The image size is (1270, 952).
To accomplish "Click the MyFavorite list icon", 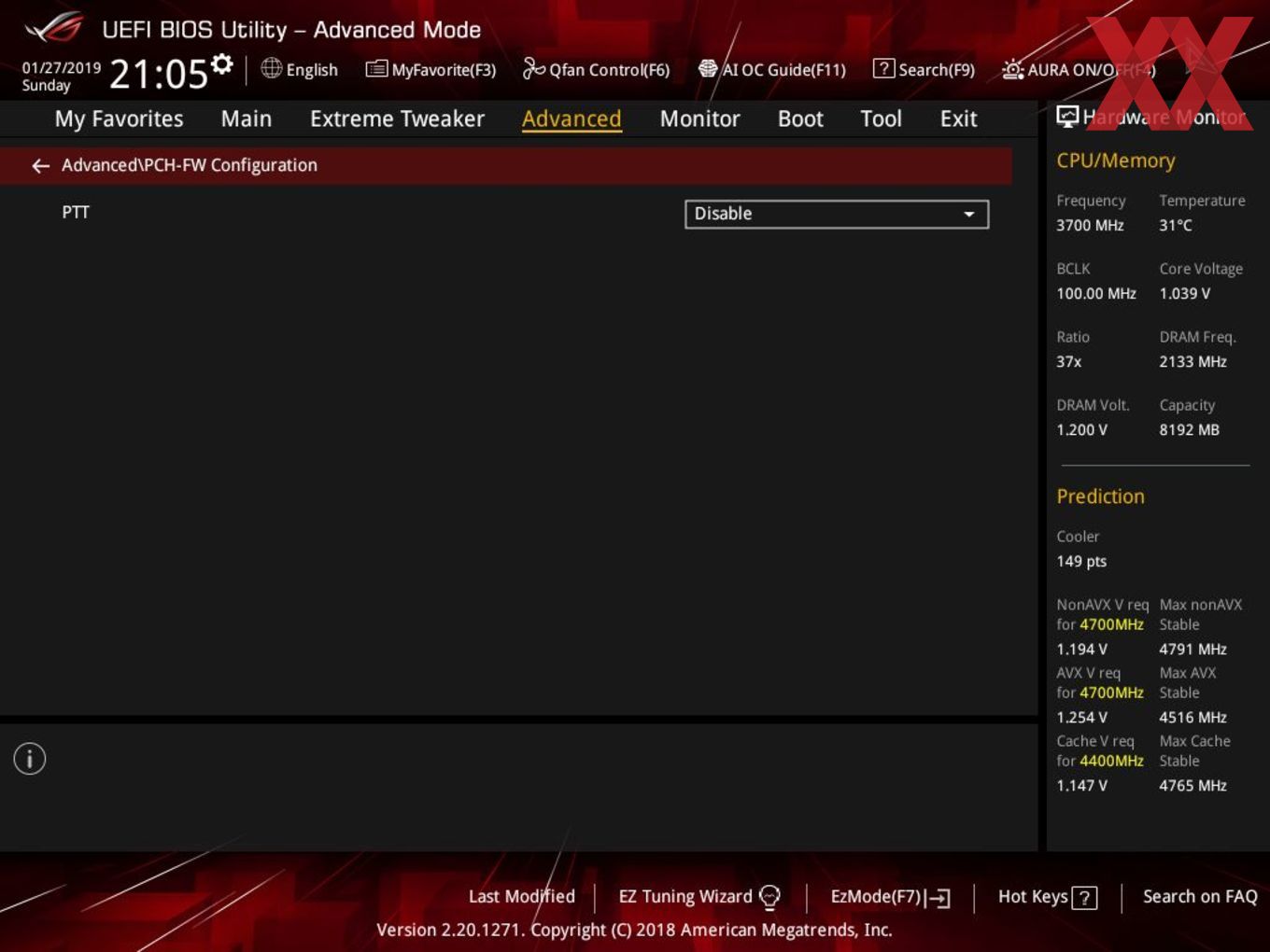I will [x=376, y=69].
